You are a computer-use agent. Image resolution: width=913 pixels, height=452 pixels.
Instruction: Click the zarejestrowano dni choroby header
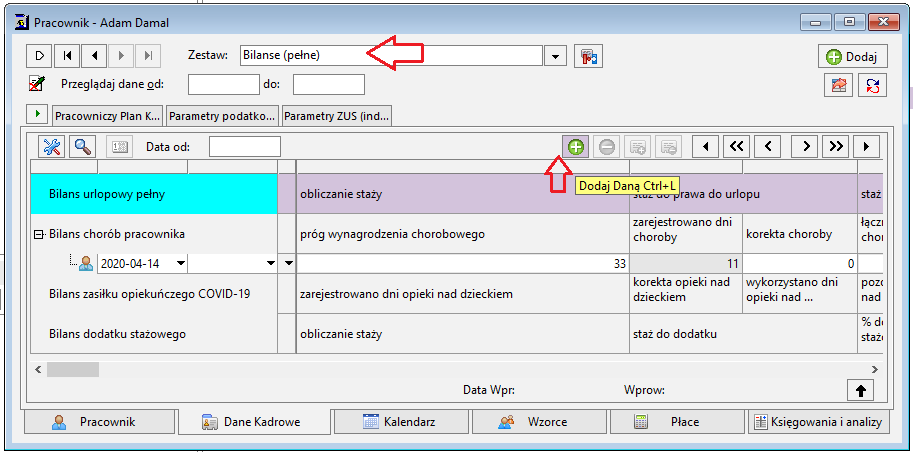pyautogui.click(x=686, y=234)
